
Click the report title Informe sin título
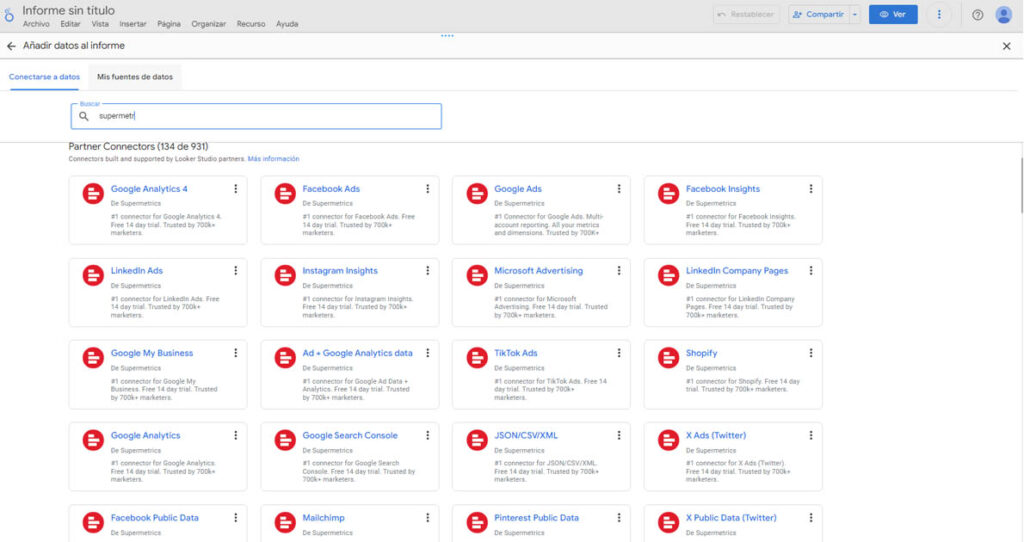(x=69, y=10)
